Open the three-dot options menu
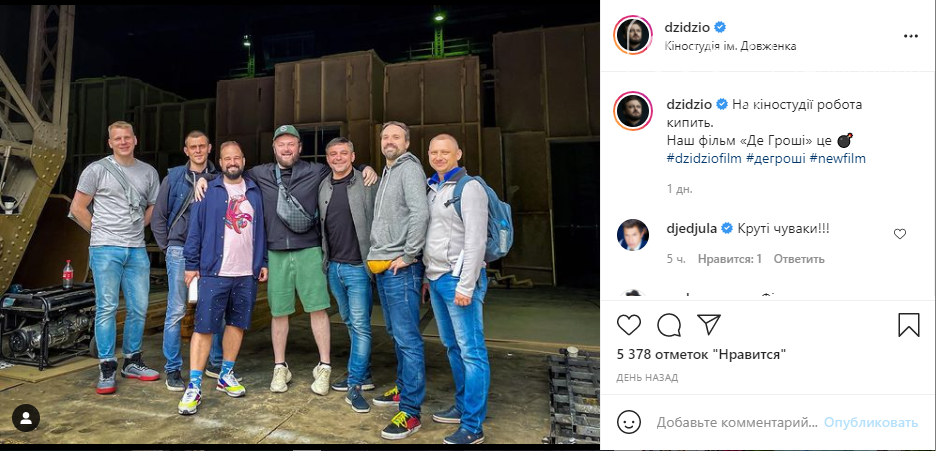 click(x=910, y=36)
